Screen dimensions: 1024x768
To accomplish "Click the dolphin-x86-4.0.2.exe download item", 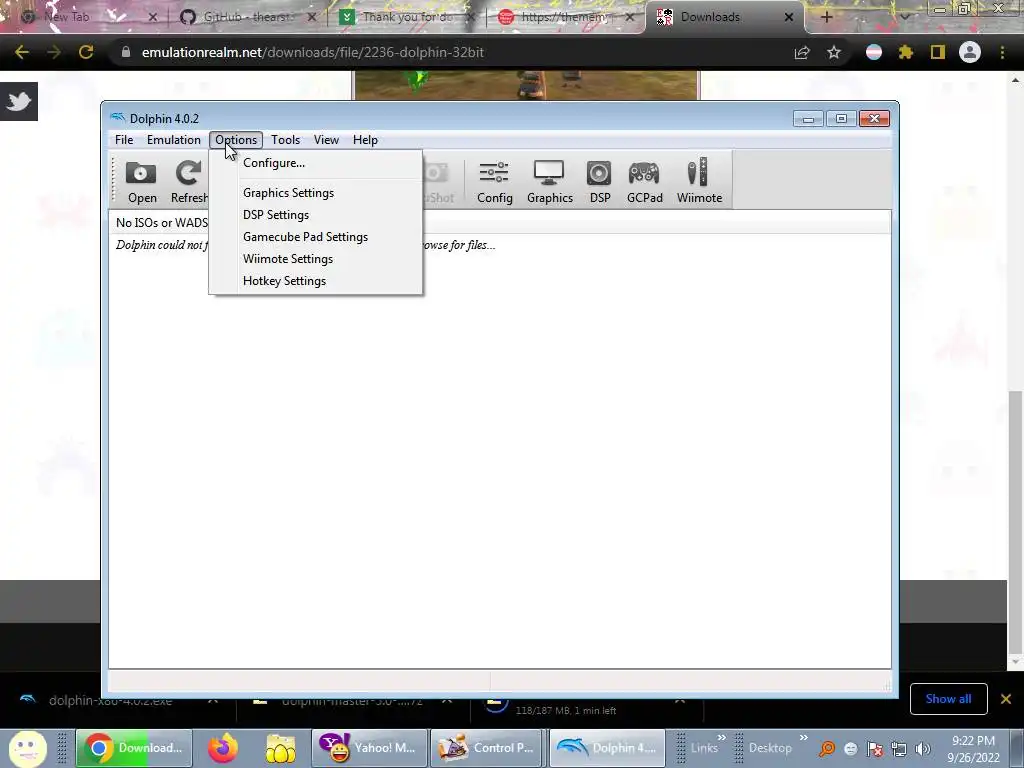I will (x=111, y=701).
